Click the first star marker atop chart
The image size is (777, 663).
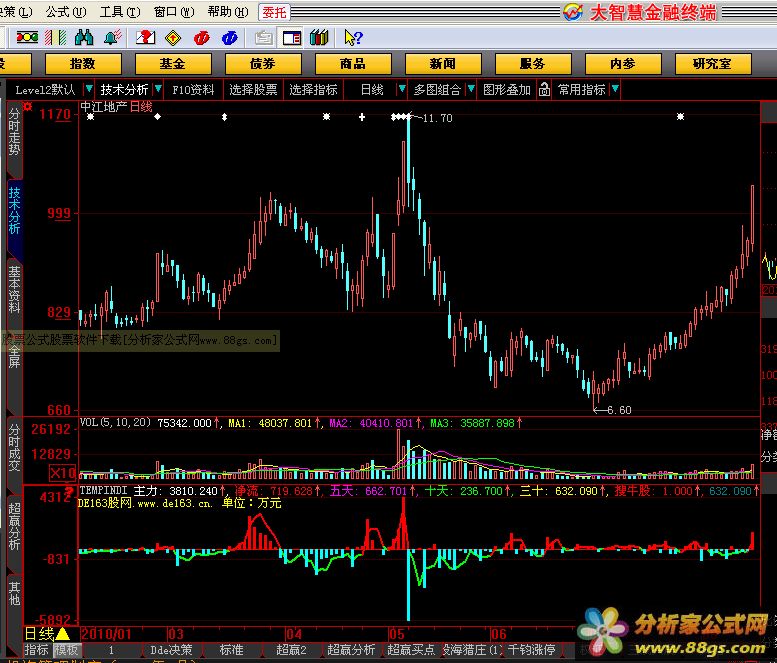point(90,117)
